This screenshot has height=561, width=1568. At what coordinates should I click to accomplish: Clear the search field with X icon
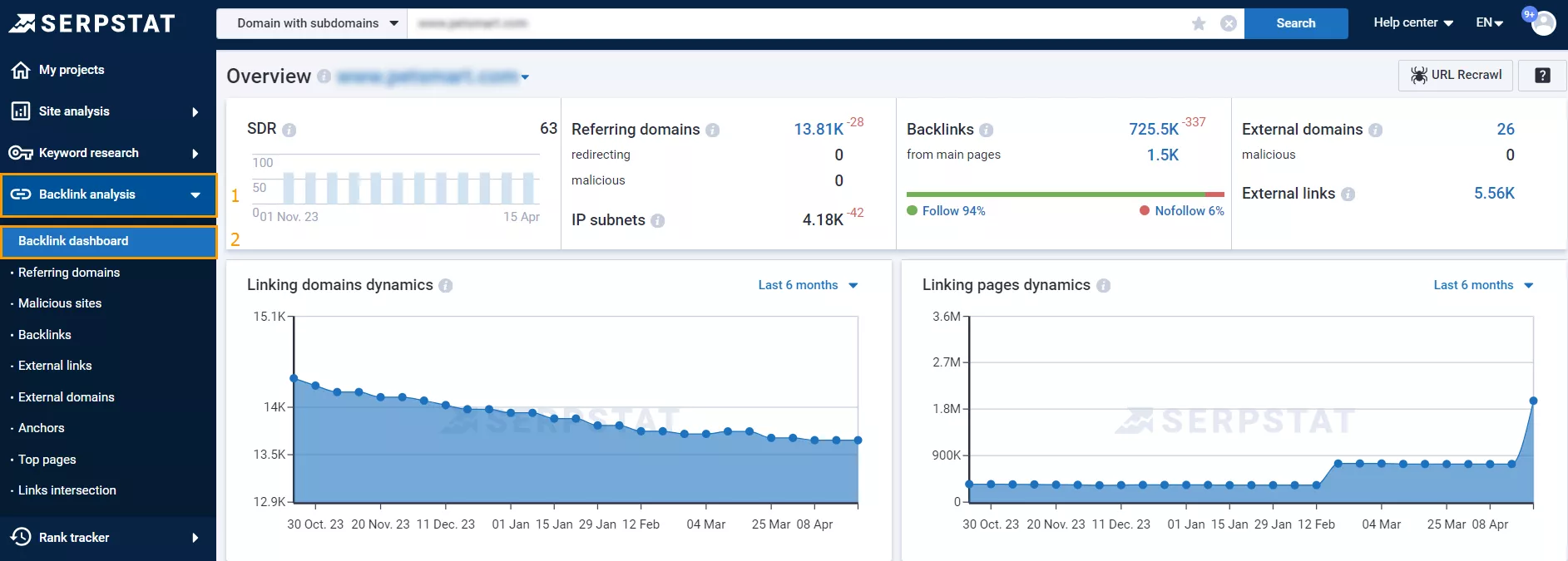tap(1229, 23)
